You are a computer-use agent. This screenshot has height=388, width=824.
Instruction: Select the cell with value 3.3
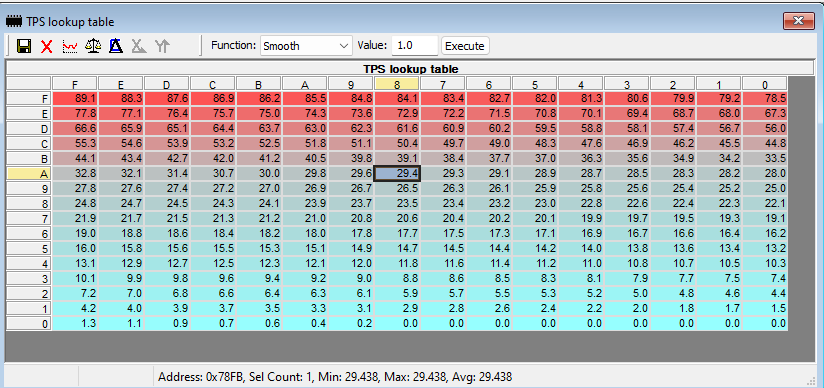point(305,308)
